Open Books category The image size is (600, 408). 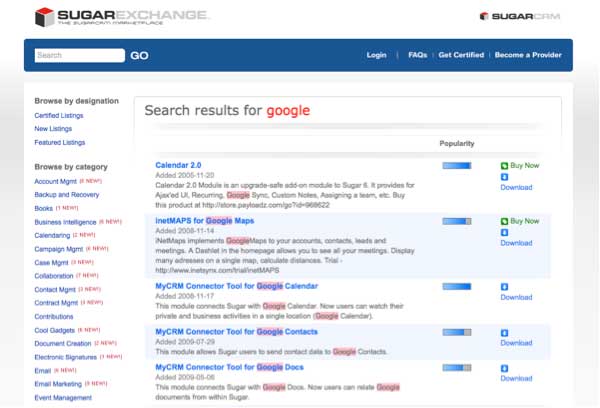(x=43, y=209)
